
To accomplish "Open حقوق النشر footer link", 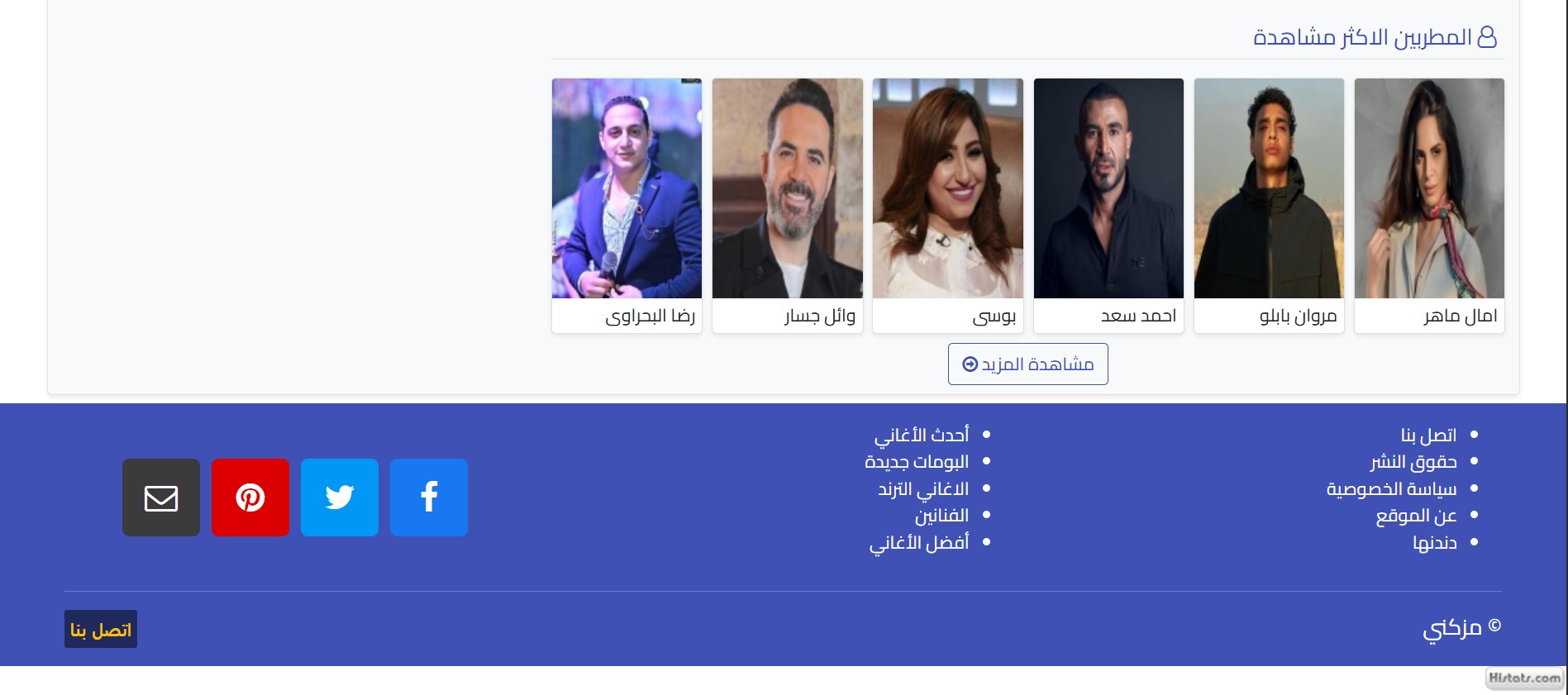I will (1413, 461).
